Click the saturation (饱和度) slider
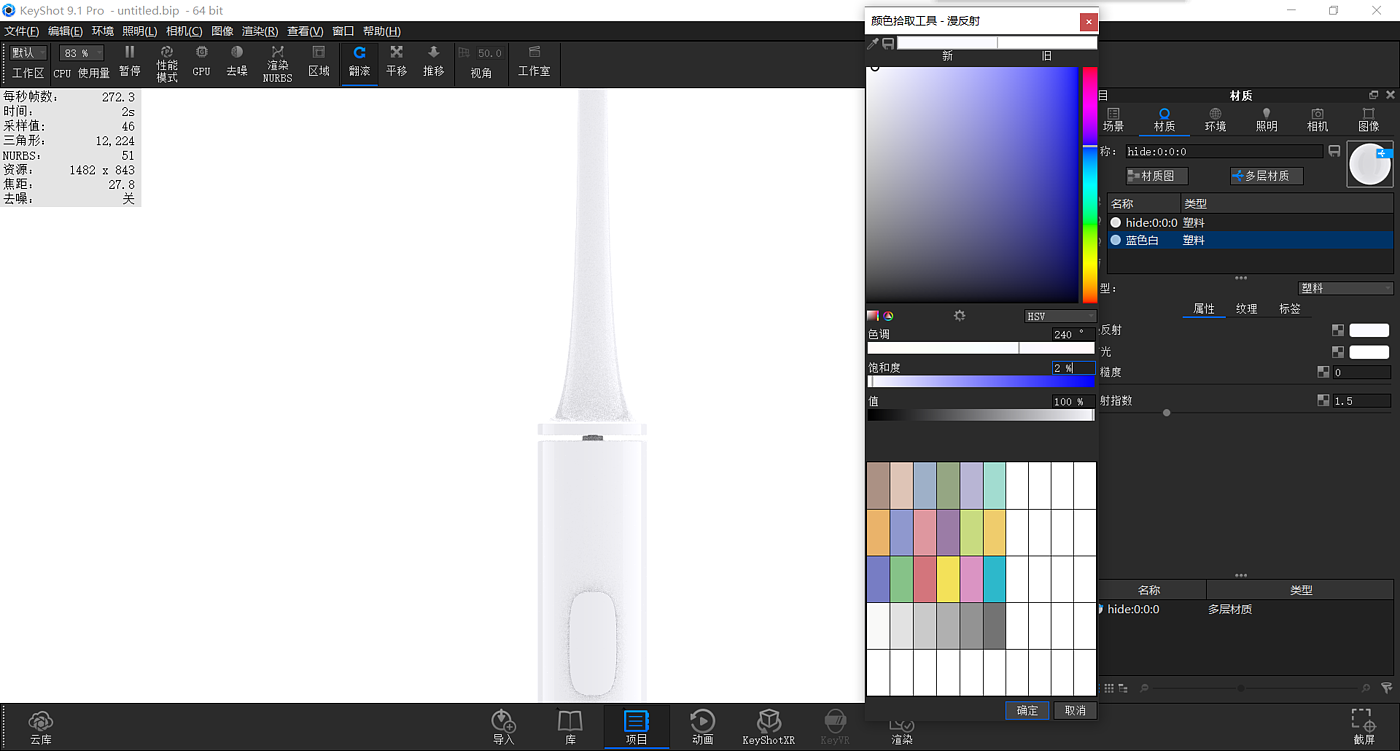1400x751 pixels. tap(981, 381)
